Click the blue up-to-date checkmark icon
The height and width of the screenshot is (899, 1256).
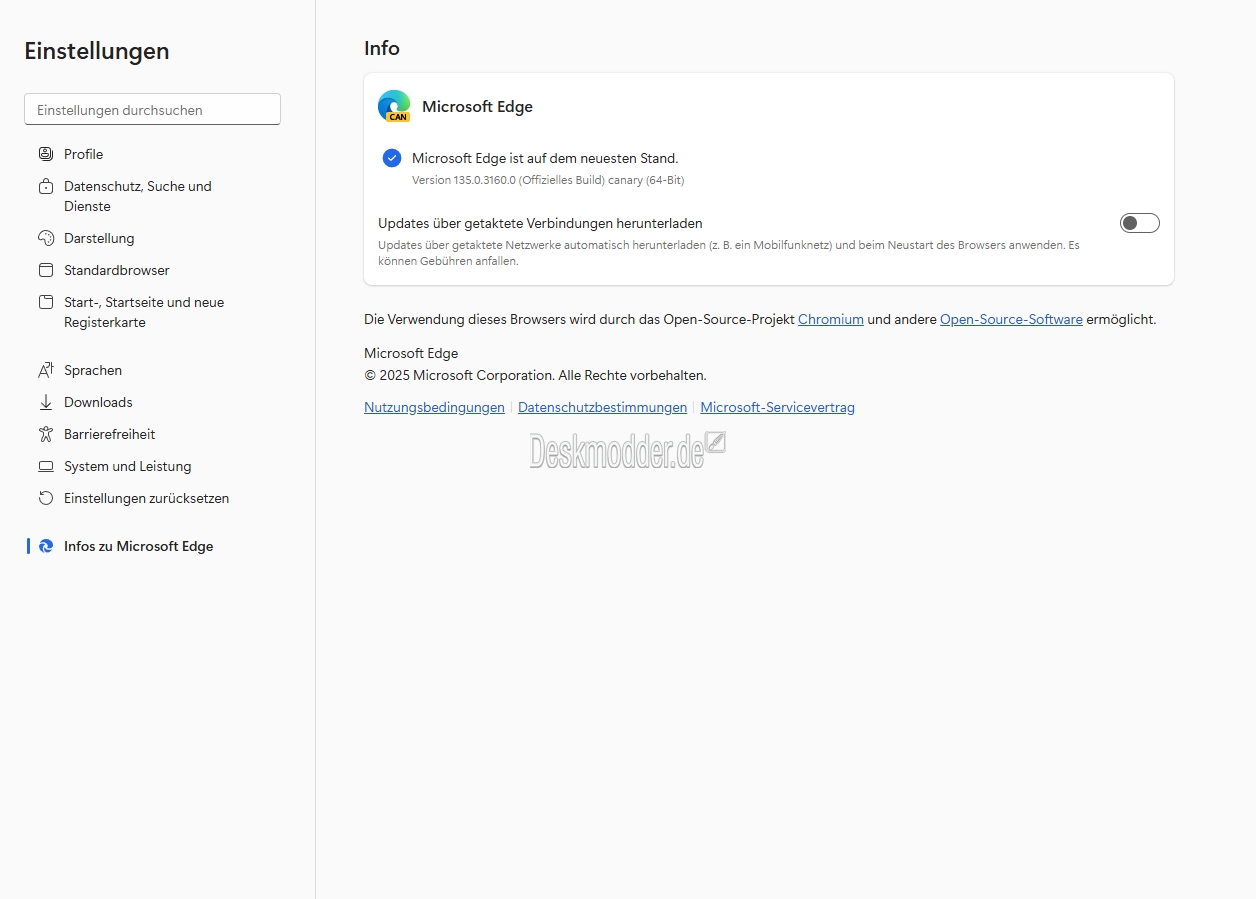pos(392,158)
